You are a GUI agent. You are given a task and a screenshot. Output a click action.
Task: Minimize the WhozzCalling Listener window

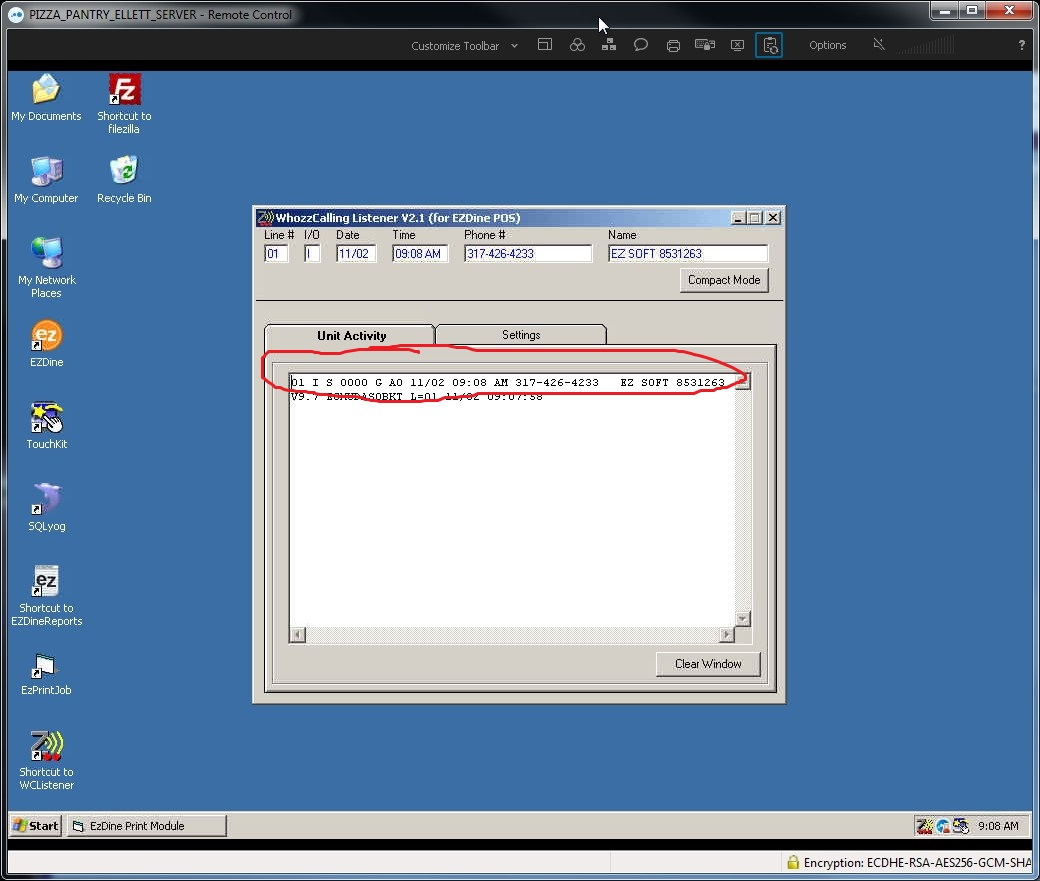click(738, 218)
